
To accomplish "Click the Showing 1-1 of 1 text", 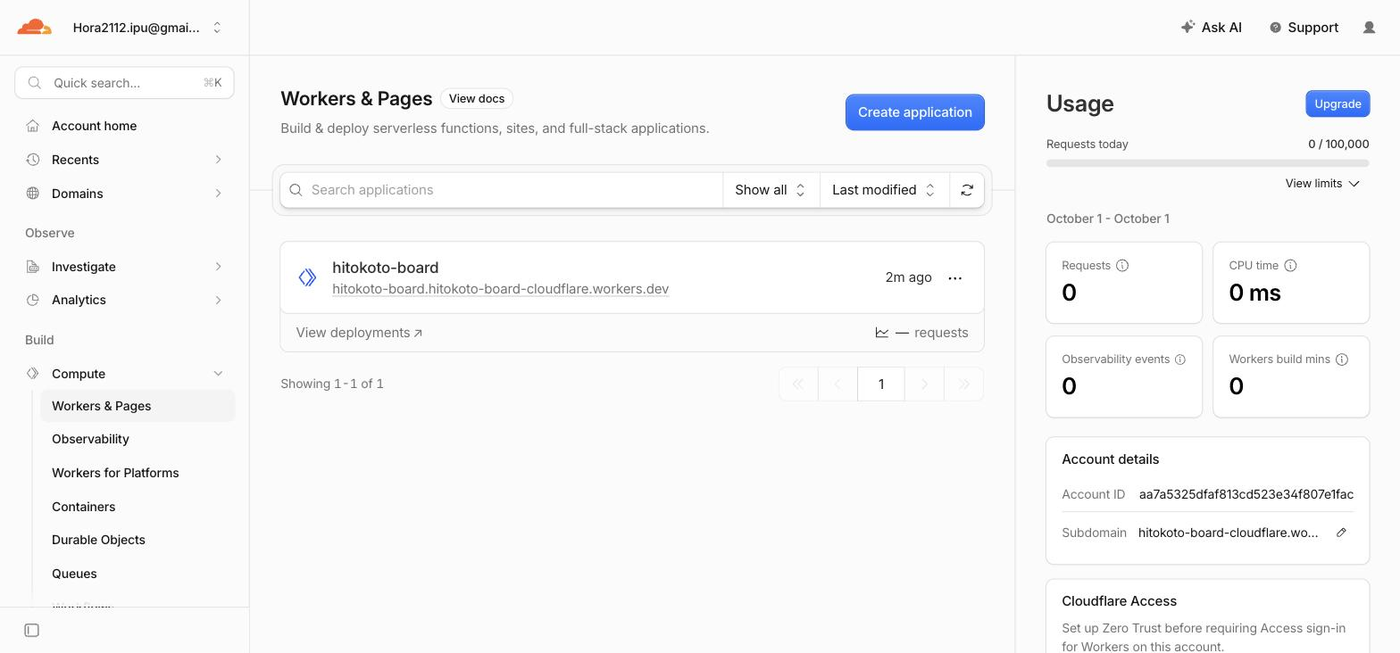I will [332, 384].
